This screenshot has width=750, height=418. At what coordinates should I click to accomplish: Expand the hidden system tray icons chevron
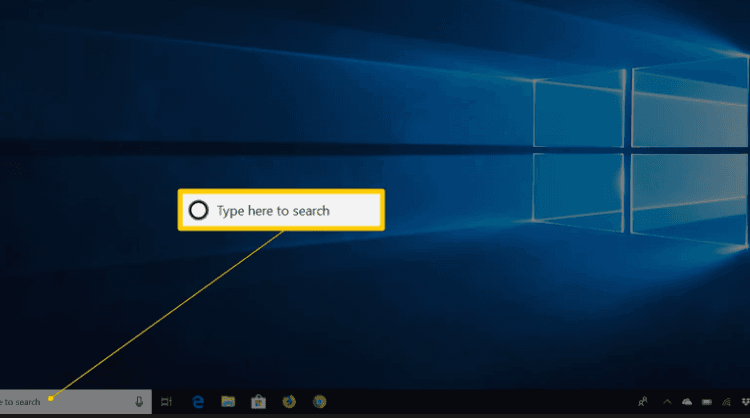667,402
